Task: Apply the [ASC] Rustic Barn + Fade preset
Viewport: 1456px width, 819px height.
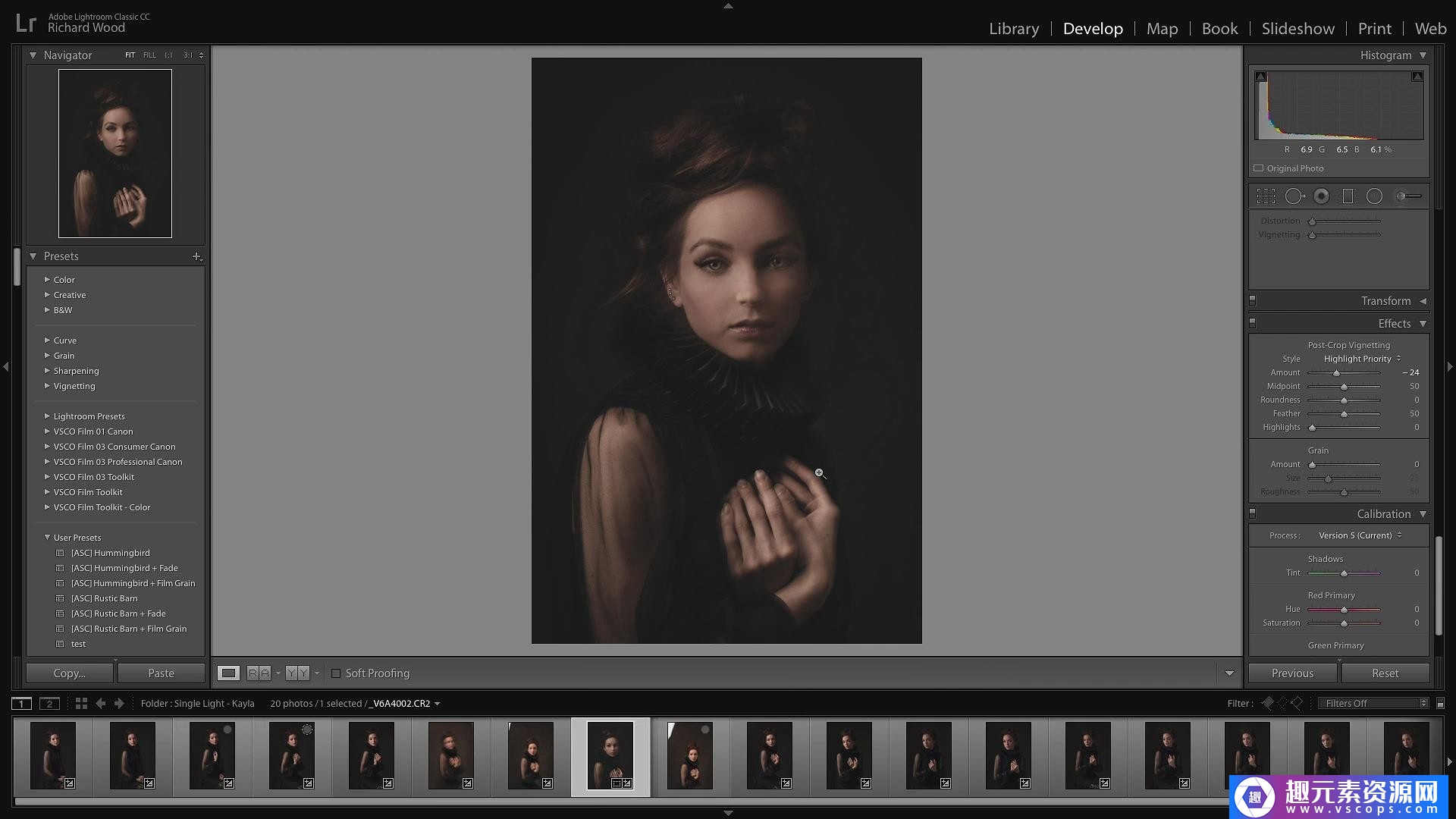Action: pos(118,613)
